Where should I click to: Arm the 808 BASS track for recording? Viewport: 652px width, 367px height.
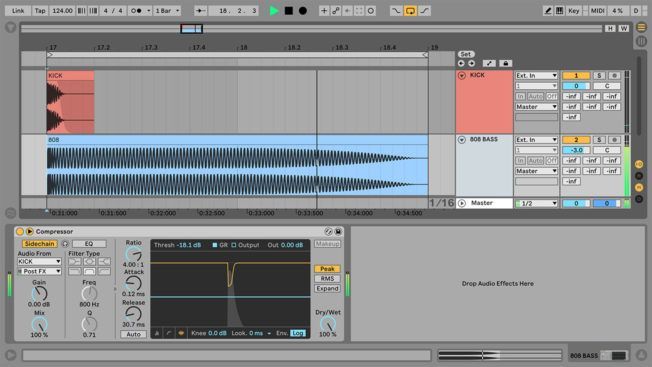(x=614, y=140)
